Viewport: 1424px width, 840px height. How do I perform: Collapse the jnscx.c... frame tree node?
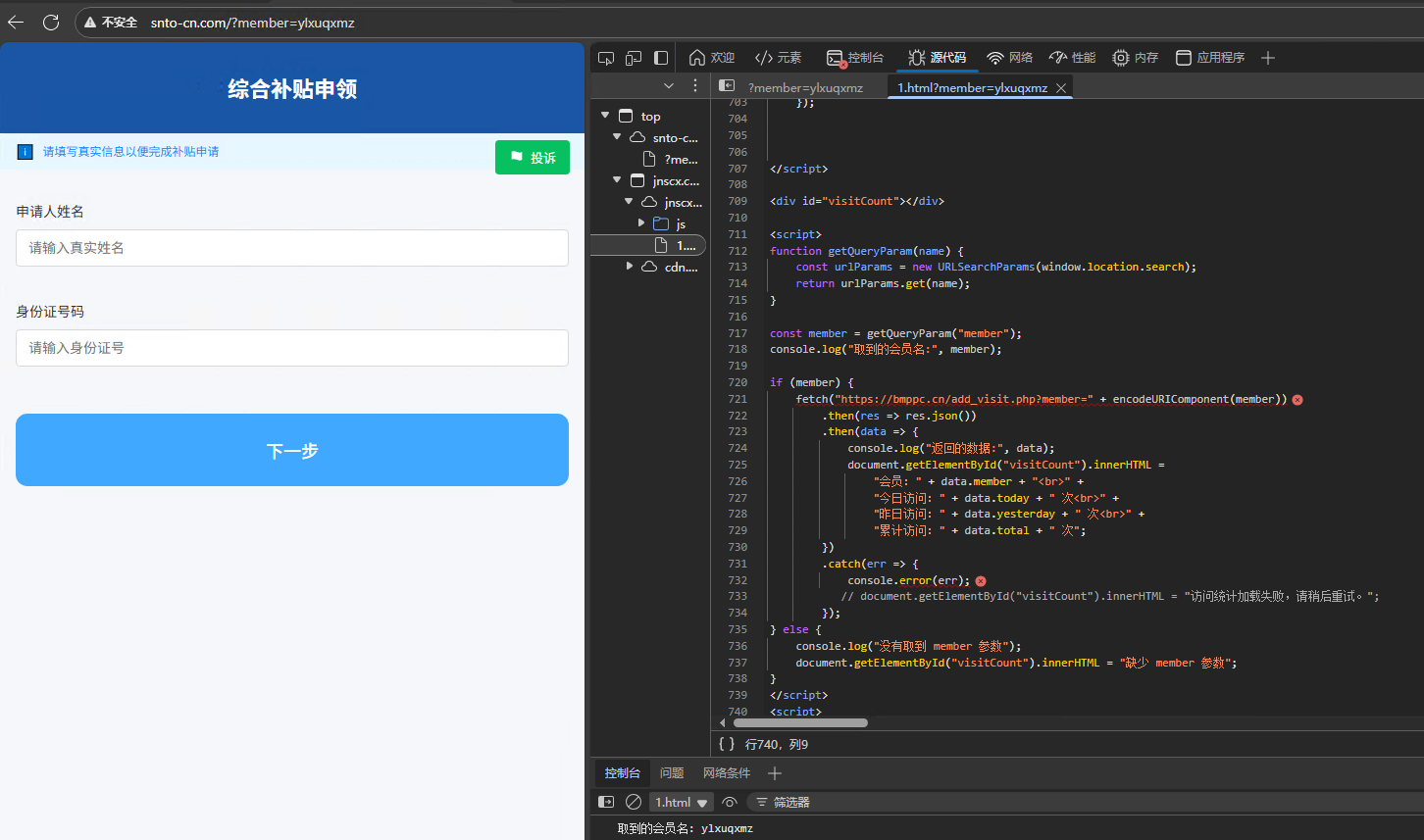click(617, 180)
